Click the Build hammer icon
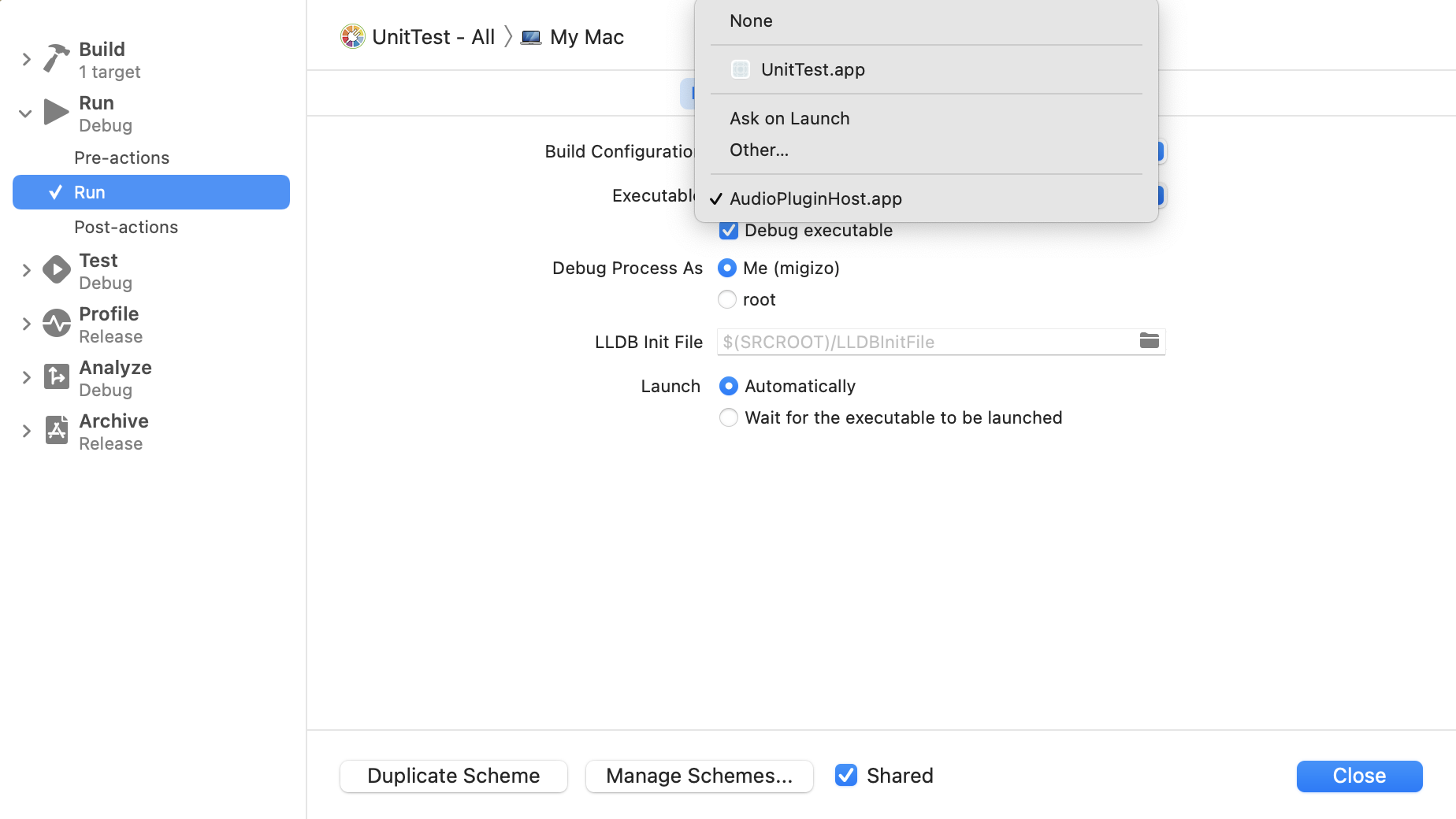This screenshot has width=1456, height=819. 56,58
